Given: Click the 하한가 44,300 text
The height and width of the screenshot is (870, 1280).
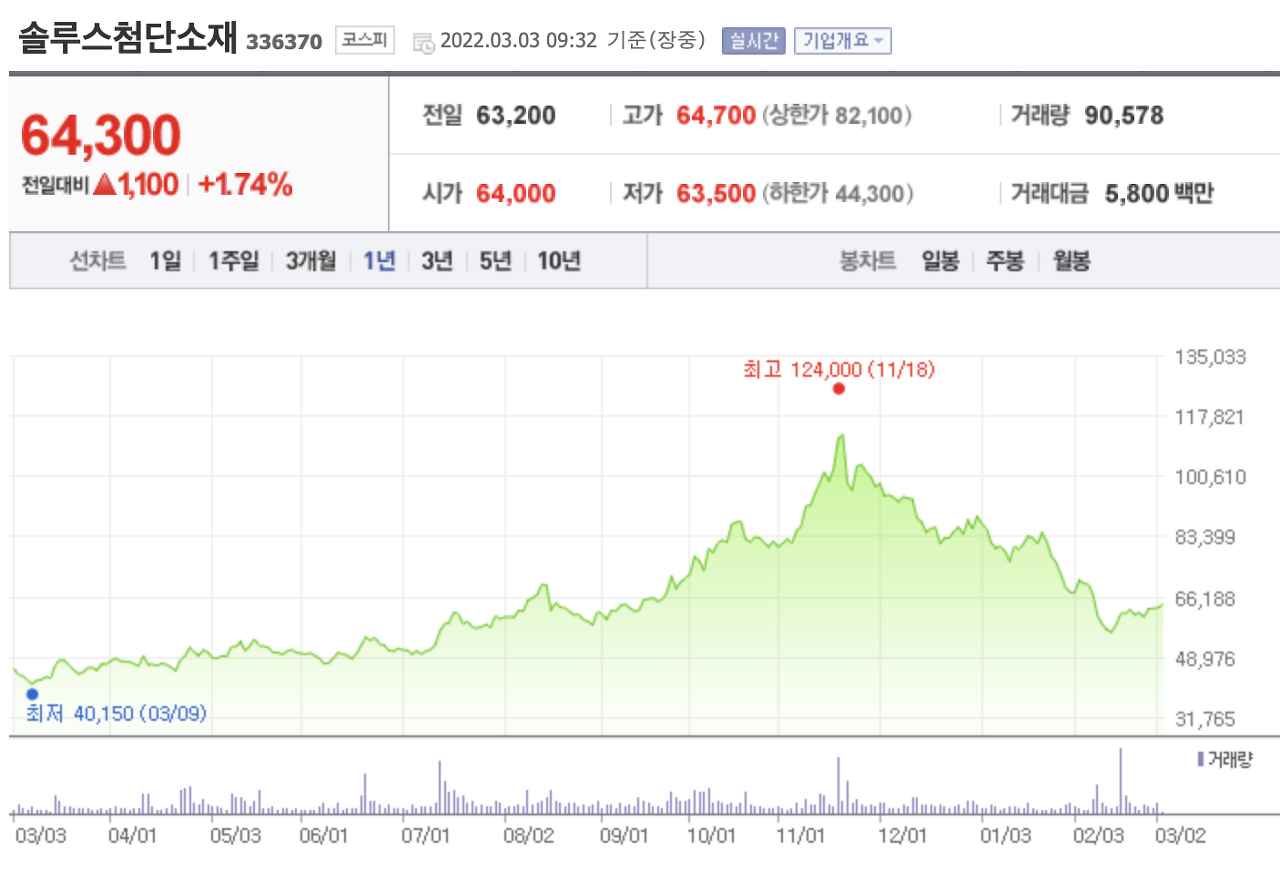Looking at the screenshot, I should (838, 194).
